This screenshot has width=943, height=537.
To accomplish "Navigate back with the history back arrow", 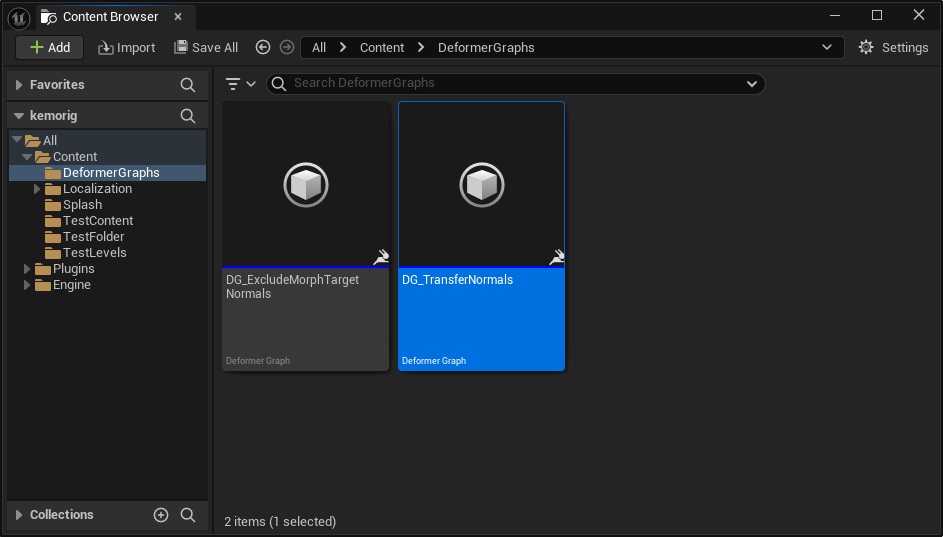I will pyautogui.click(x=263, y=47).
